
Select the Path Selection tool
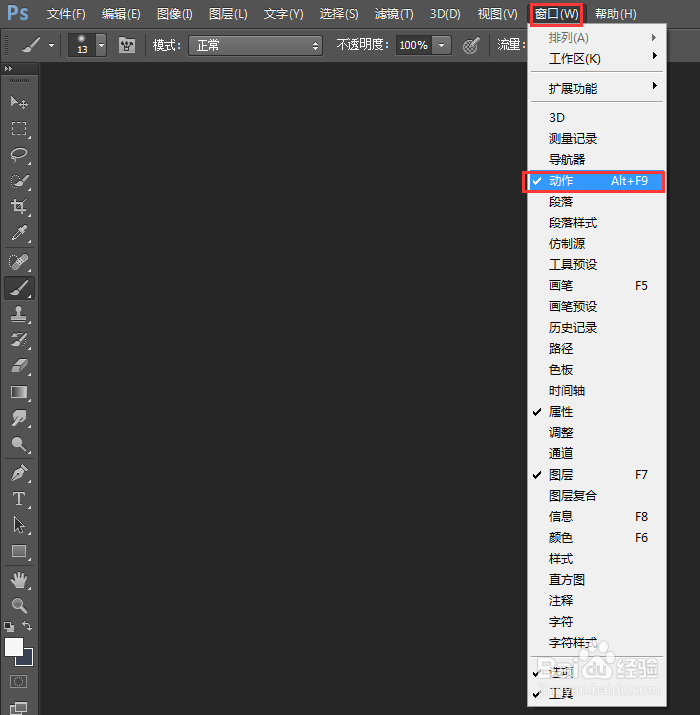(19, 525)
